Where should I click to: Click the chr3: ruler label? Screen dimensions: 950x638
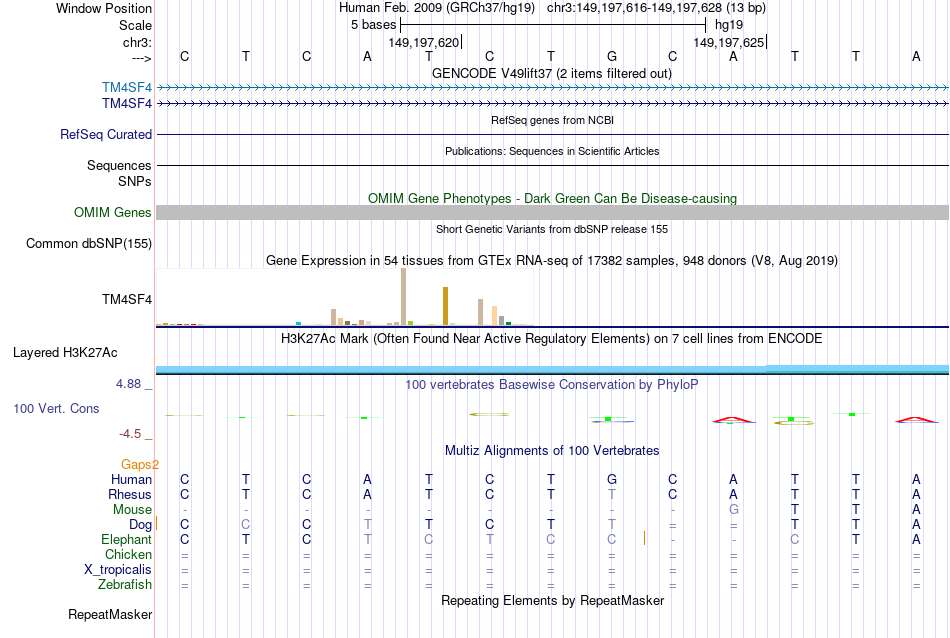point(137,42)
